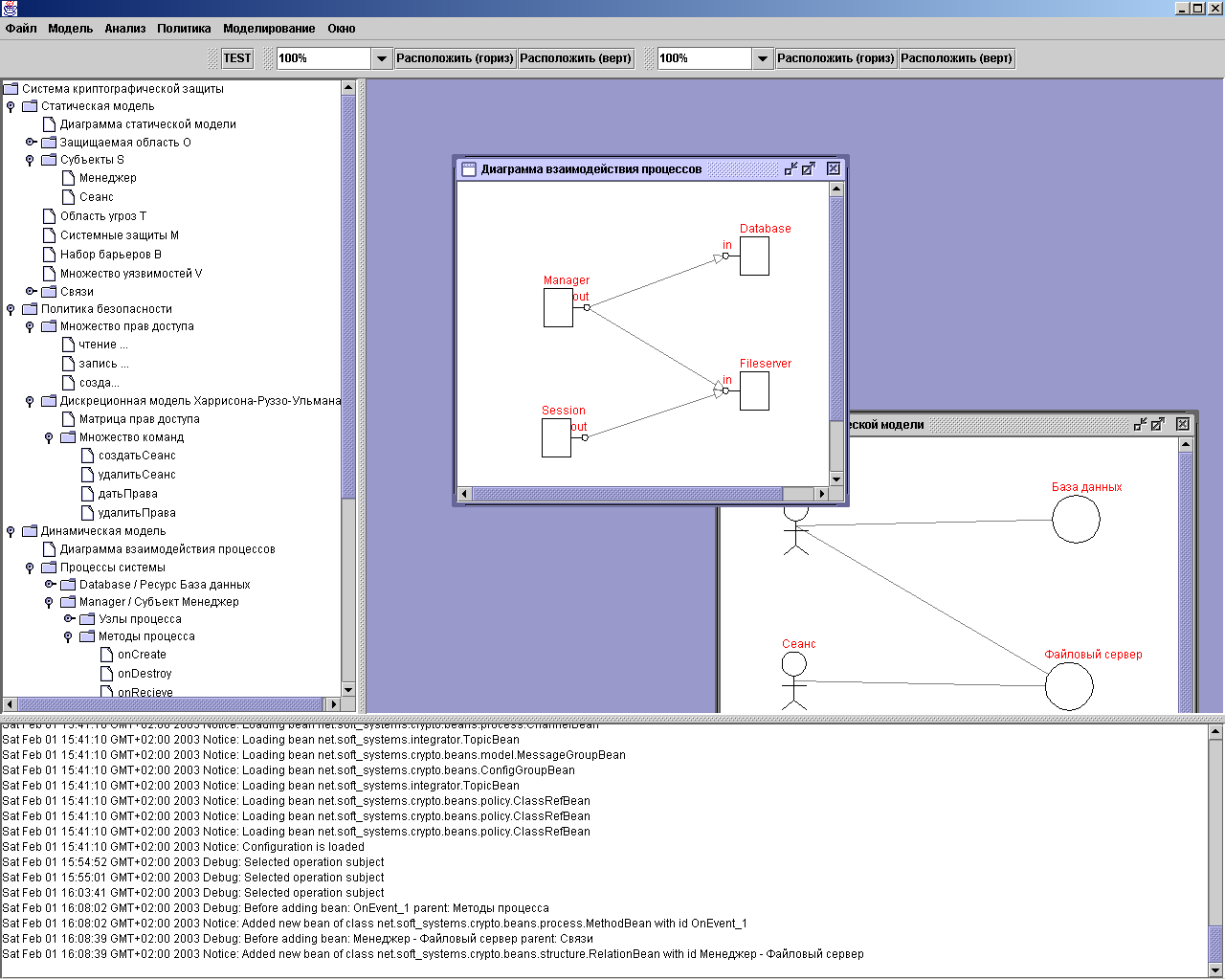
Task: Select создатьСеанс command icon
Action: (88, 455)
